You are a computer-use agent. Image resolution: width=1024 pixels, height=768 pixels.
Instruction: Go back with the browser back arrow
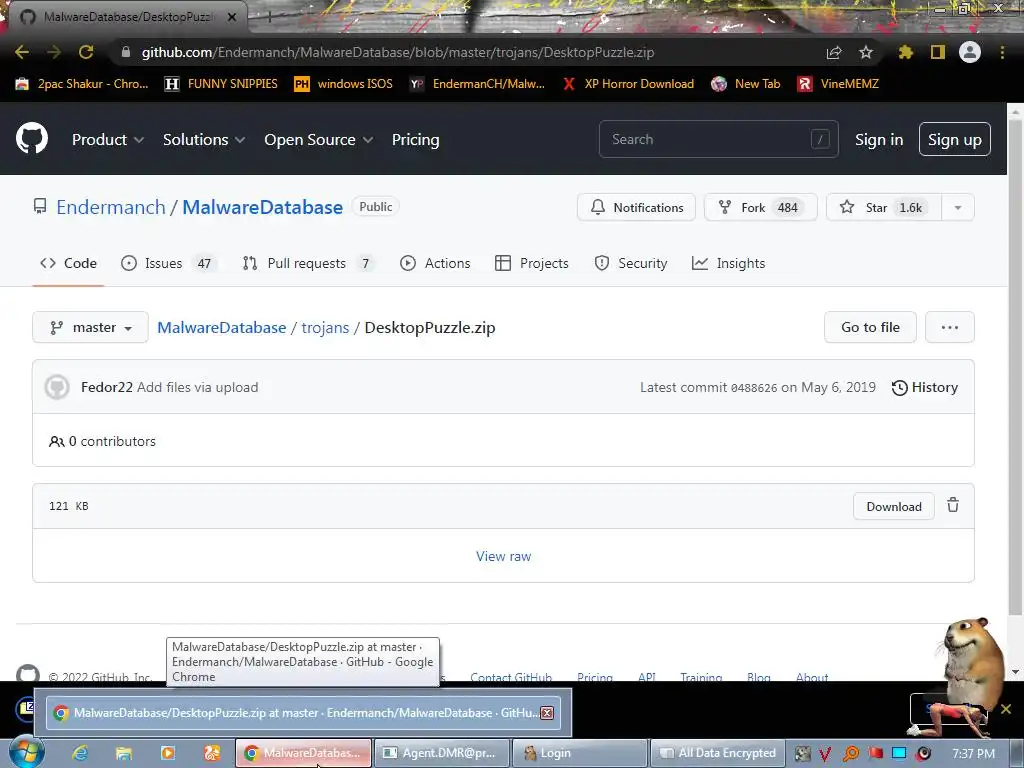click(x=22, y=52)
